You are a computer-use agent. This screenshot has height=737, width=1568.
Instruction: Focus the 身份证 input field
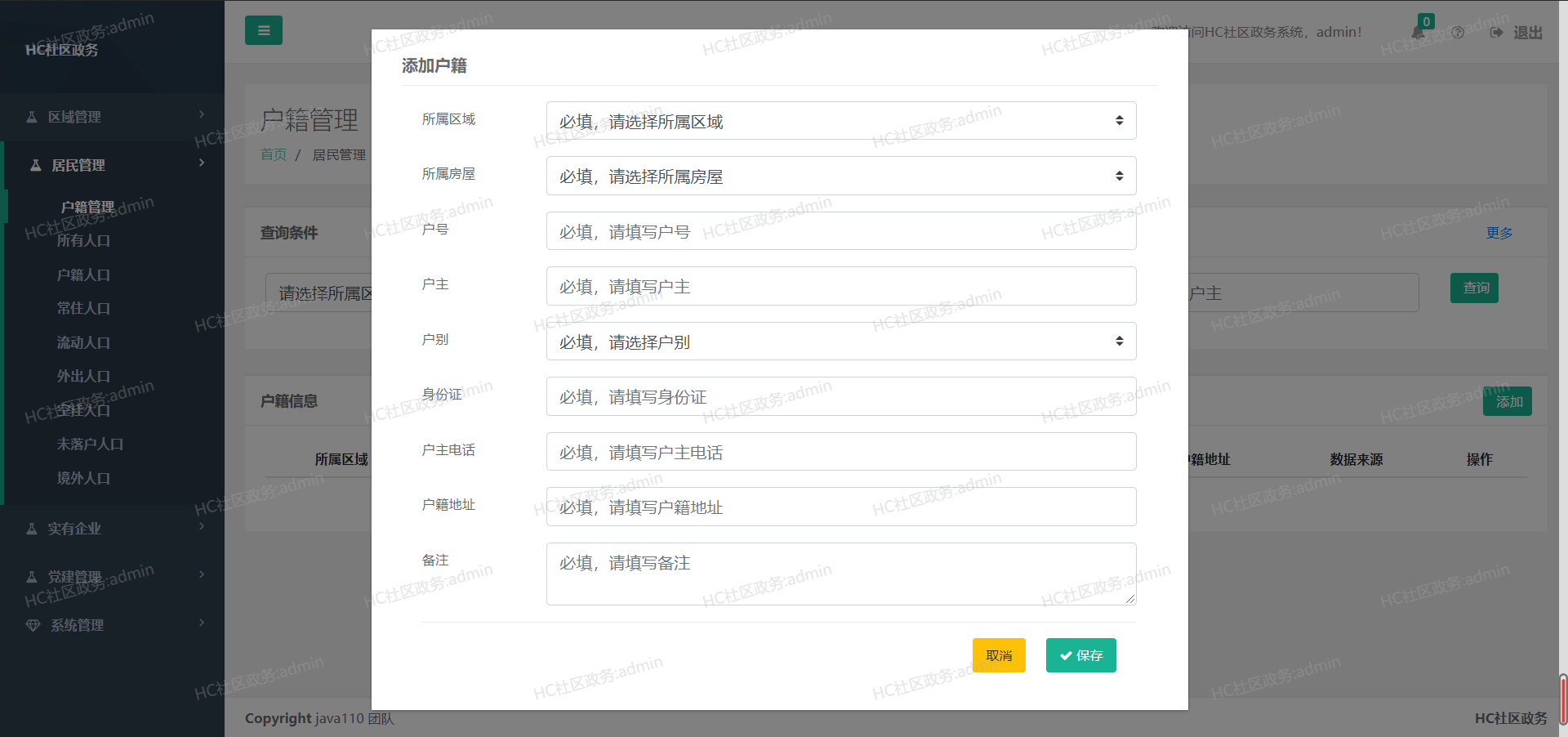pos(841,396)
